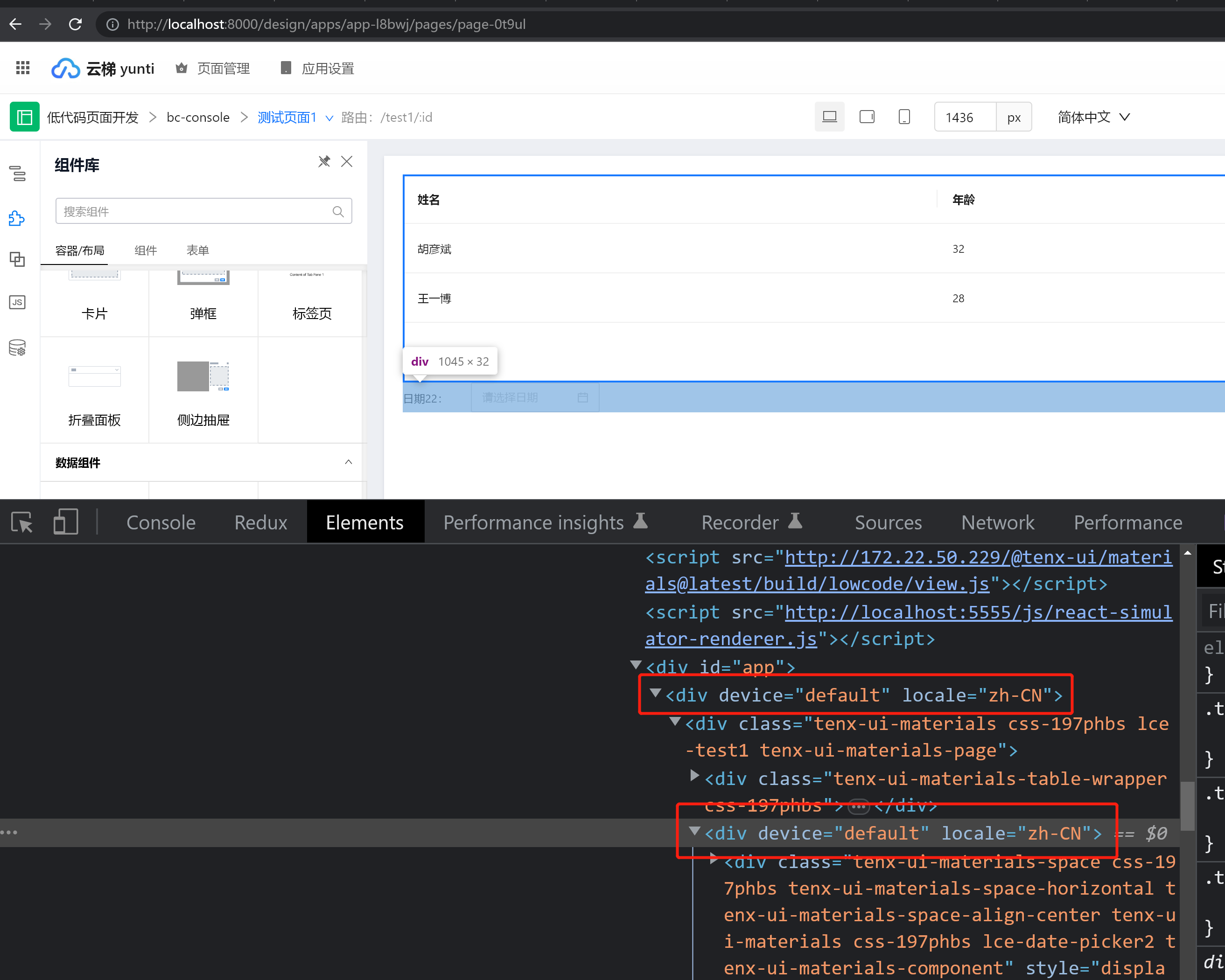Open 测试页面1 page dropdown
The width and height of the screenshot is (1225, 980).
click(x=295, y=118)
